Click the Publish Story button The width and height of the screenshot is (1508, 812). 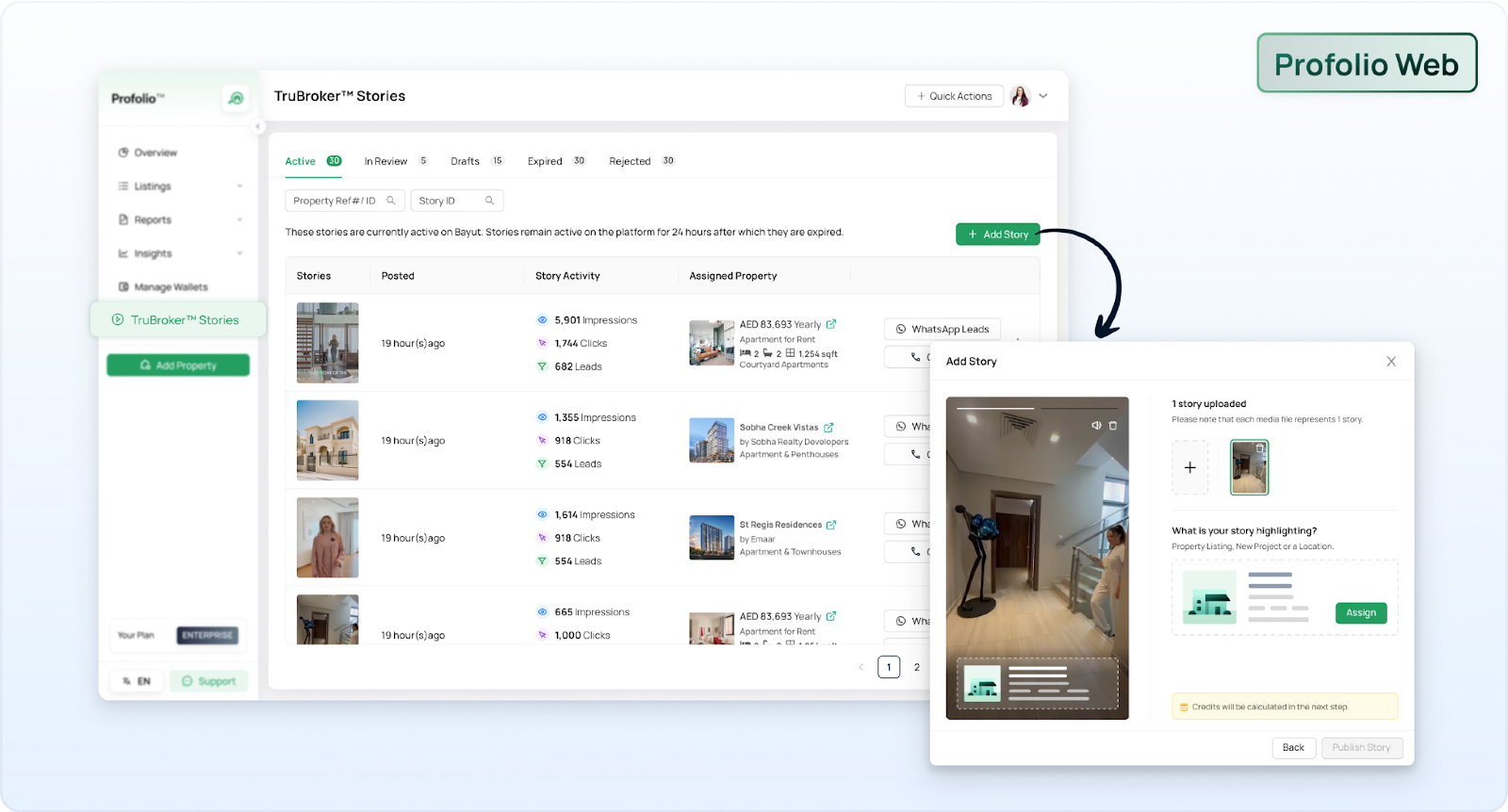point(1362,748)
